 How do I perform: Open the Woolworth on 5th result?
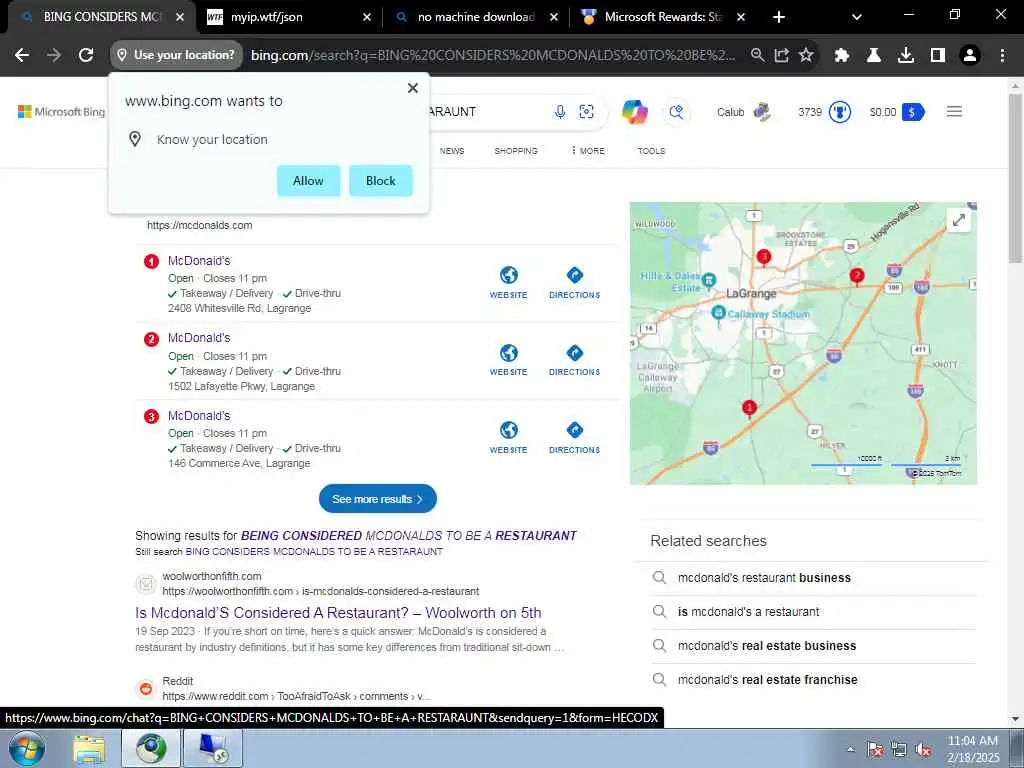coord(338,613)
